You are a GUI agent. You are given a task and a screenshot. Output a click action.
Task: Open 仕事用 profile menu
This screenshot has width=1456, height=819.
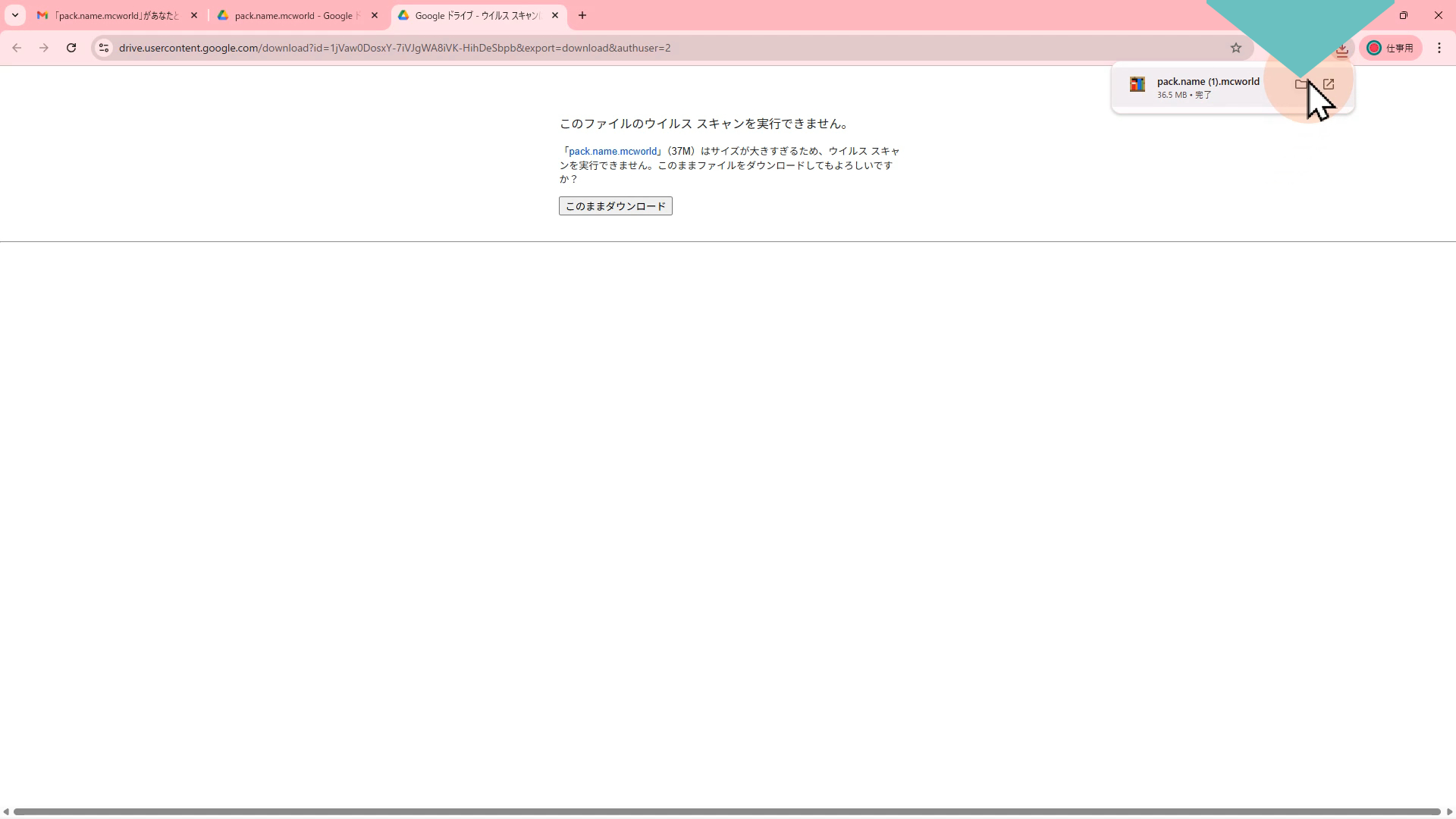[x=1391, y=48]
